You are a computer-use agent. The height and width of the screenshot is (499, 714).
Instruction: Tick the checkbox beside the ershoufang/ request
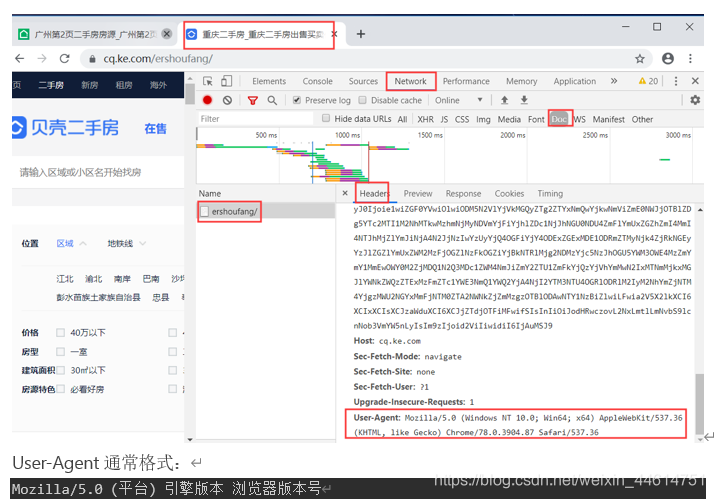tap(204, 212)
